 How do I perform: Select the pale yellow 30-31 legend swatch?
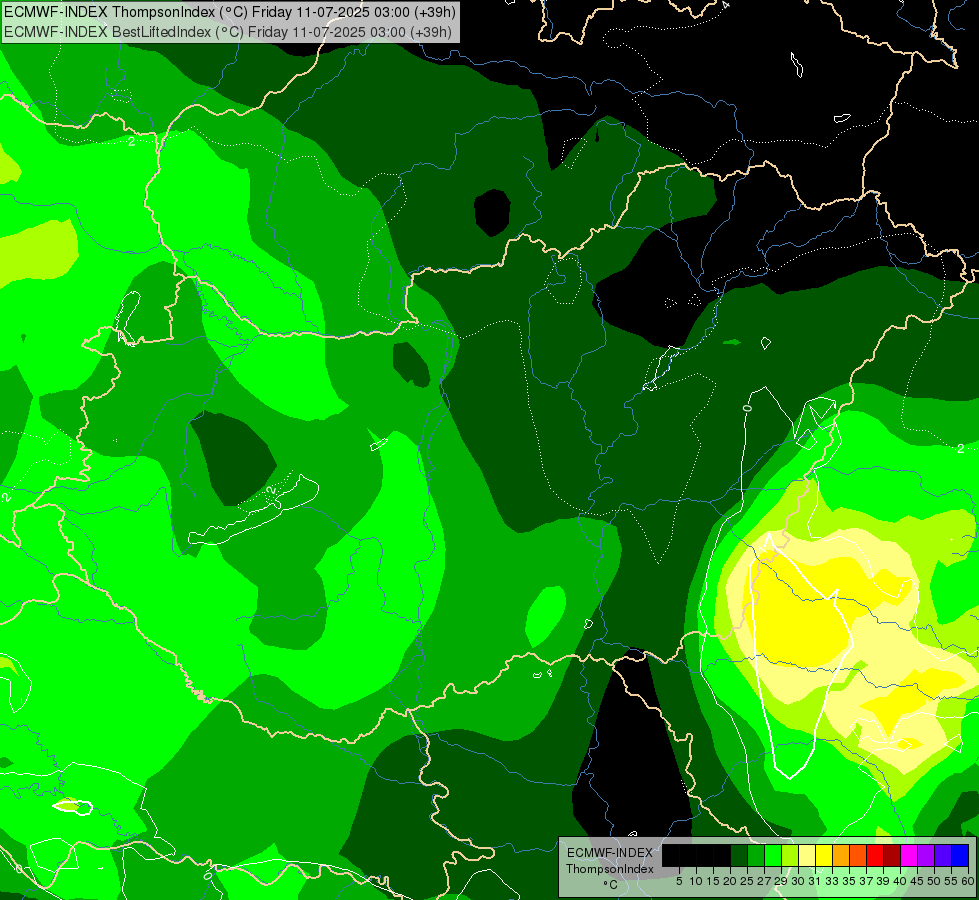point(807,855)
